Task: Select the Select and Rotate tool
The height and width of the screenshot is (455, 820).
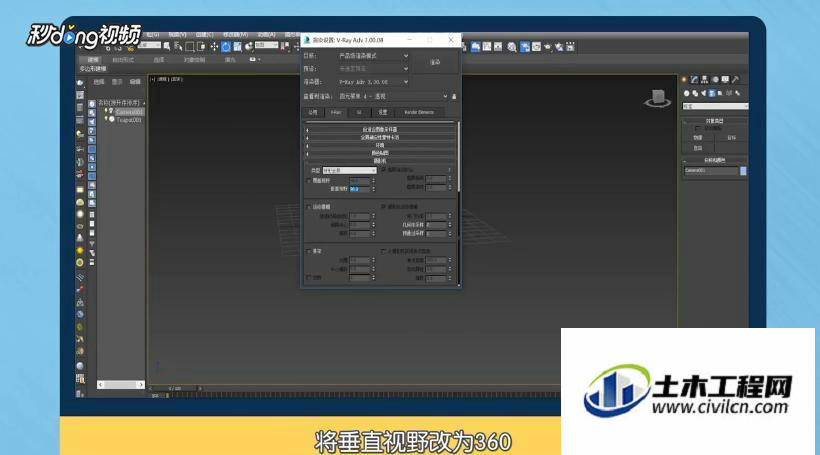Action: 226,47
